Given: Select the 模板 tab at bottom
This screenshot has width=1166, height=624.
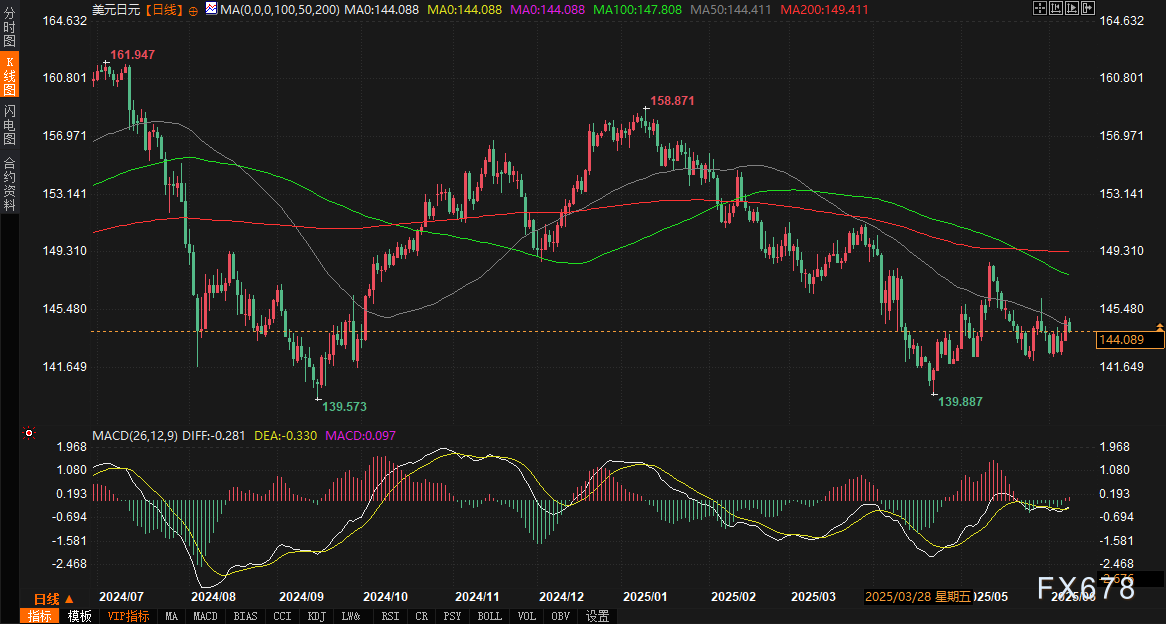Looking at the screenshot, I should (x=79, y=616).
